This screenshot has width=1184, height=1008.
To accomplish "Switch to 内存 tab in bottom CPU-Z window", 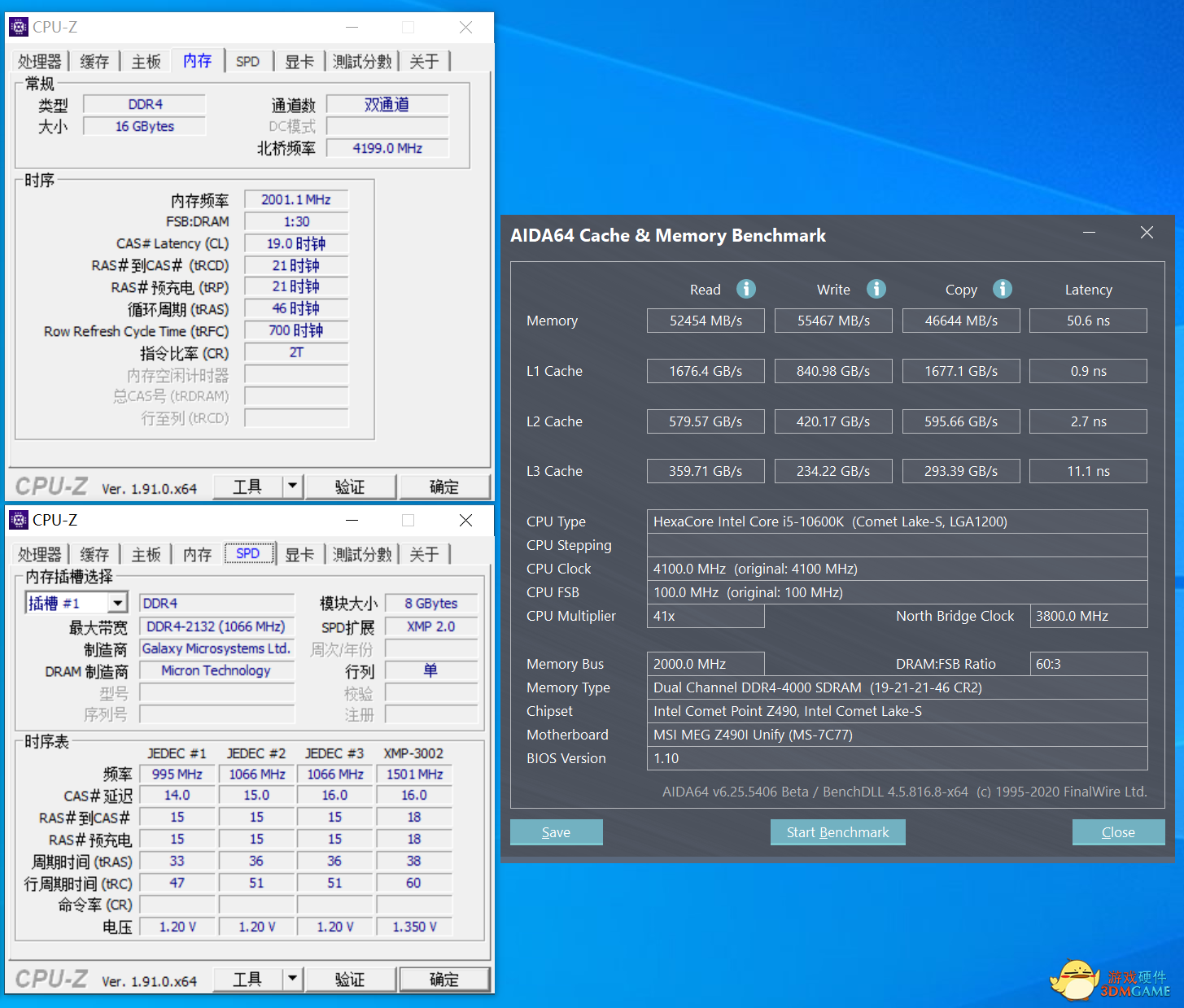I will (198, 555).
